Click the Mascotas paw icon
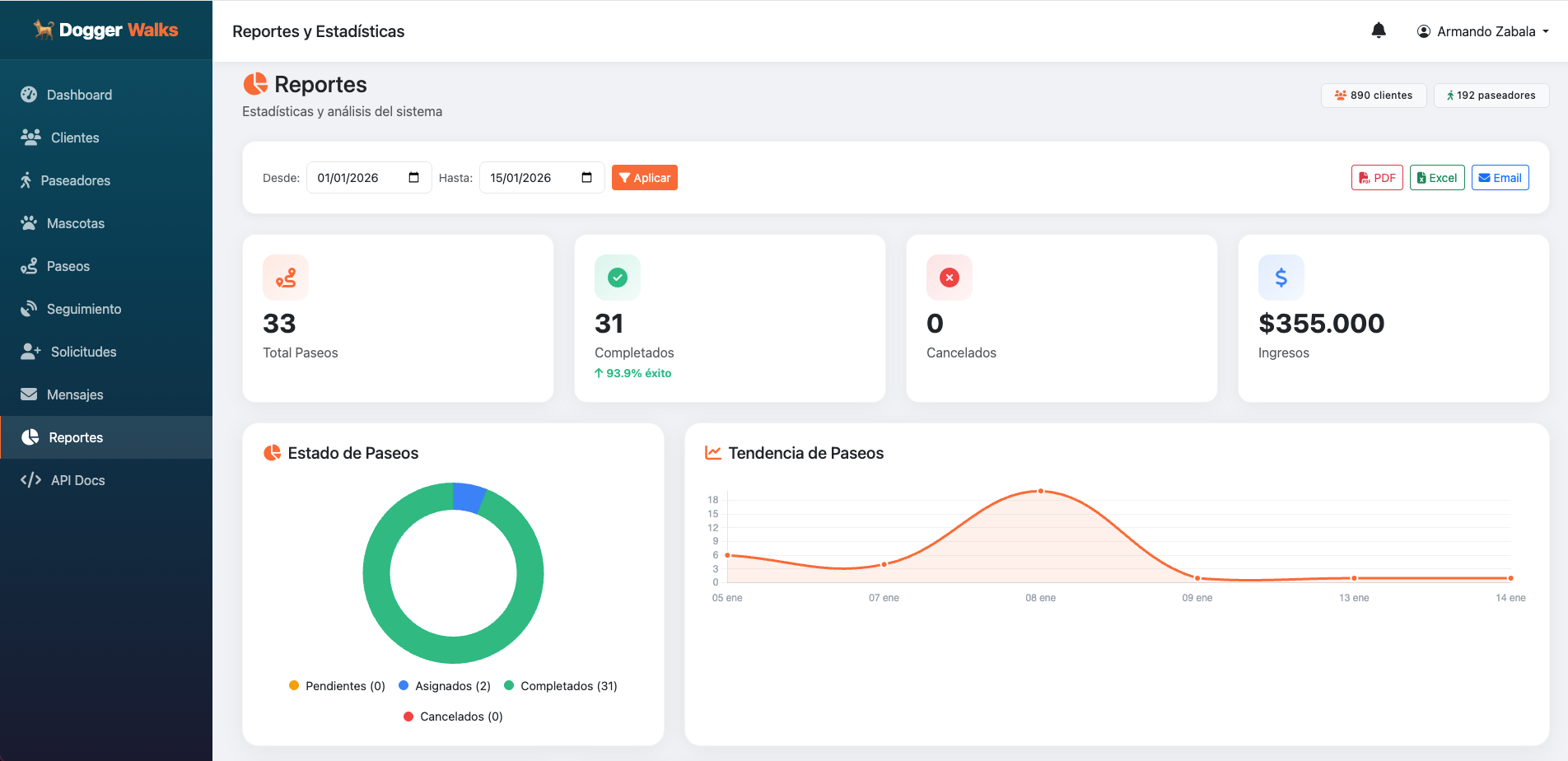1568x761 pixels. [x=30, y=223]
